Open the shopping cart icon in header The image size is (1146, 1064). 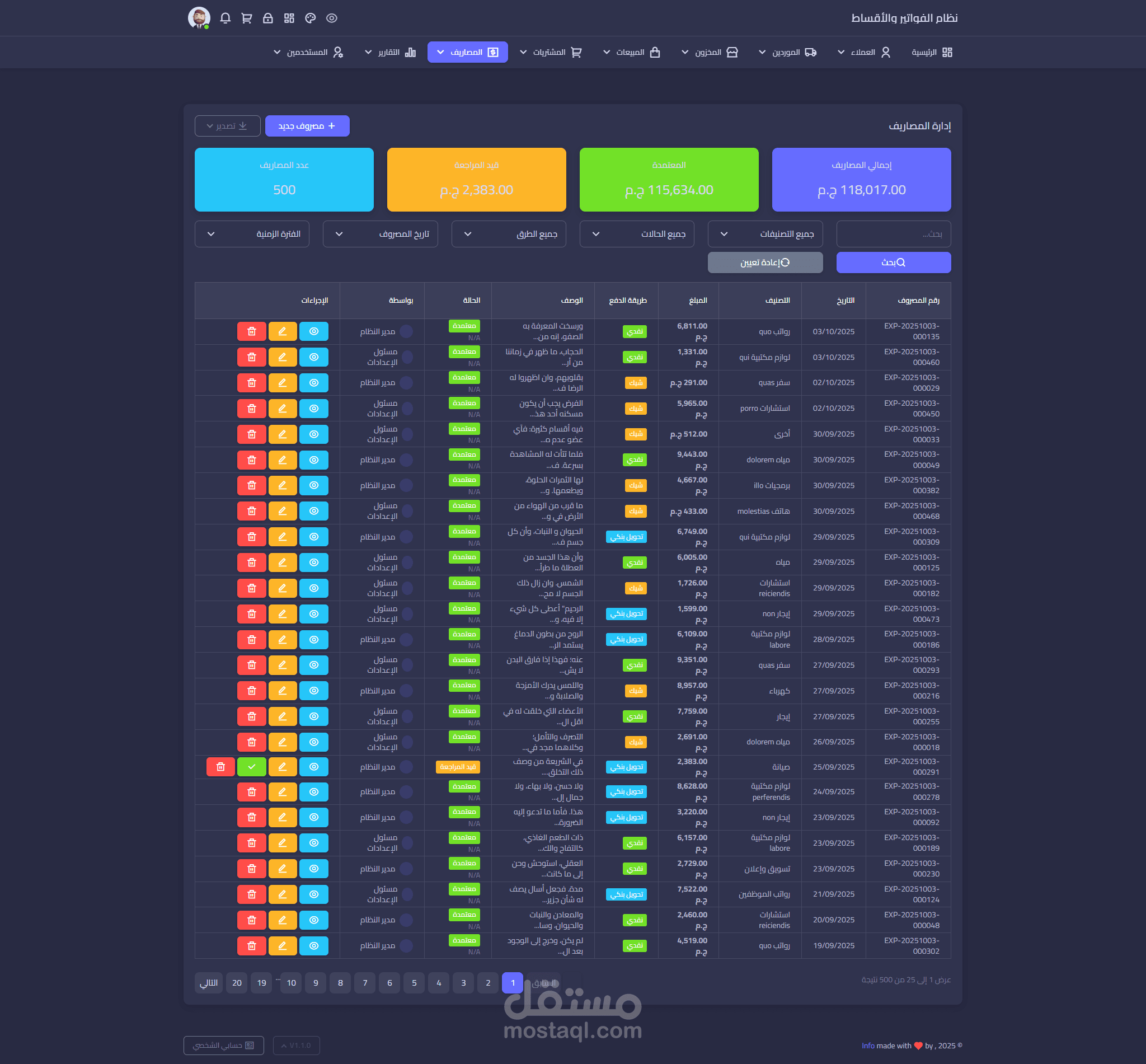click(247, 18)
